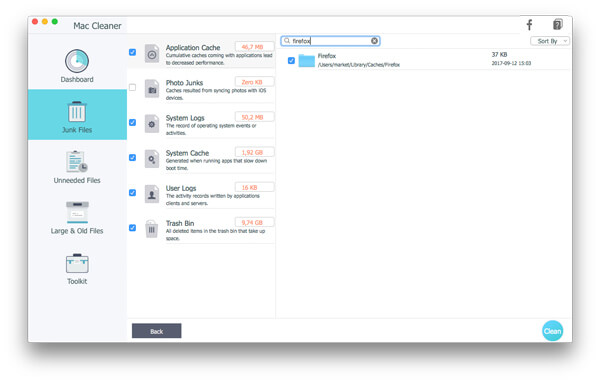600x382 pixels.
Task: Uncheck the Application Cache checkbox
Action: coord(132,52)
